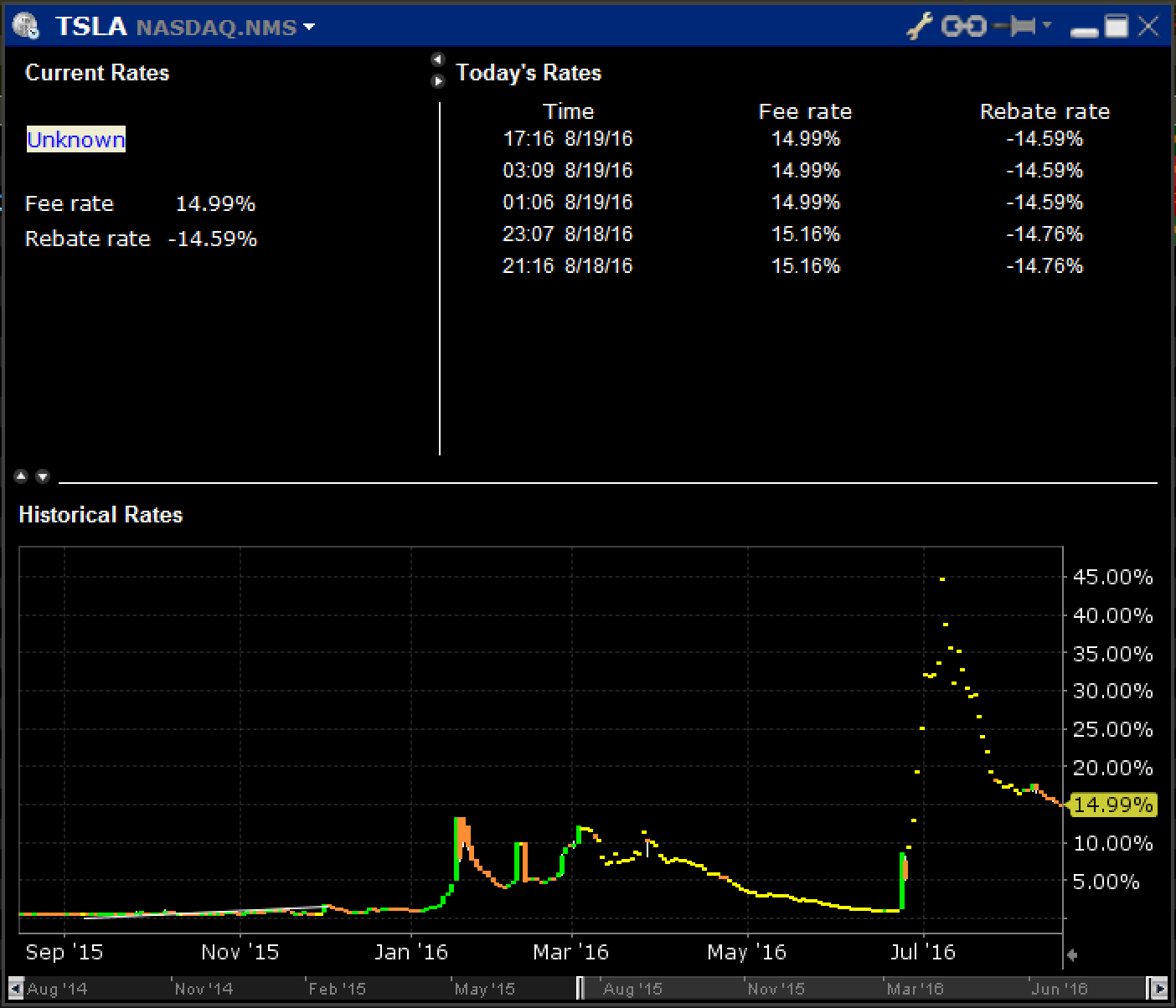Click the Rebate rate column header
Image resolution: width=1176 pixels, height=1008 pixels.
pos(1044,111)
